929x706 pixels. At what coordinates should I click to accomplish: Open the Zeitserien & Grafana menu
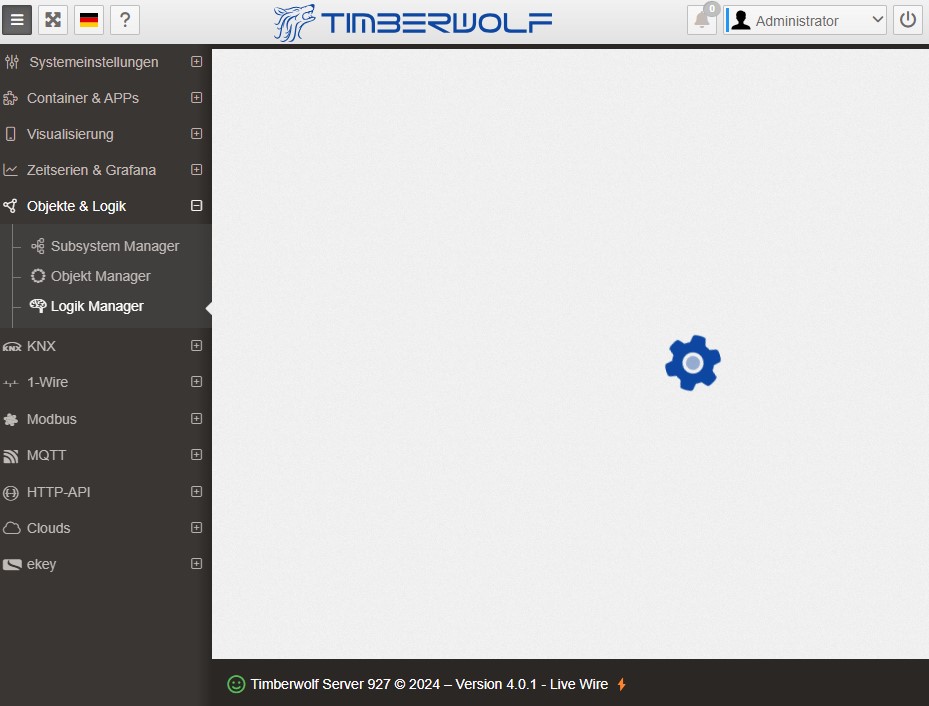coord(91,170)
